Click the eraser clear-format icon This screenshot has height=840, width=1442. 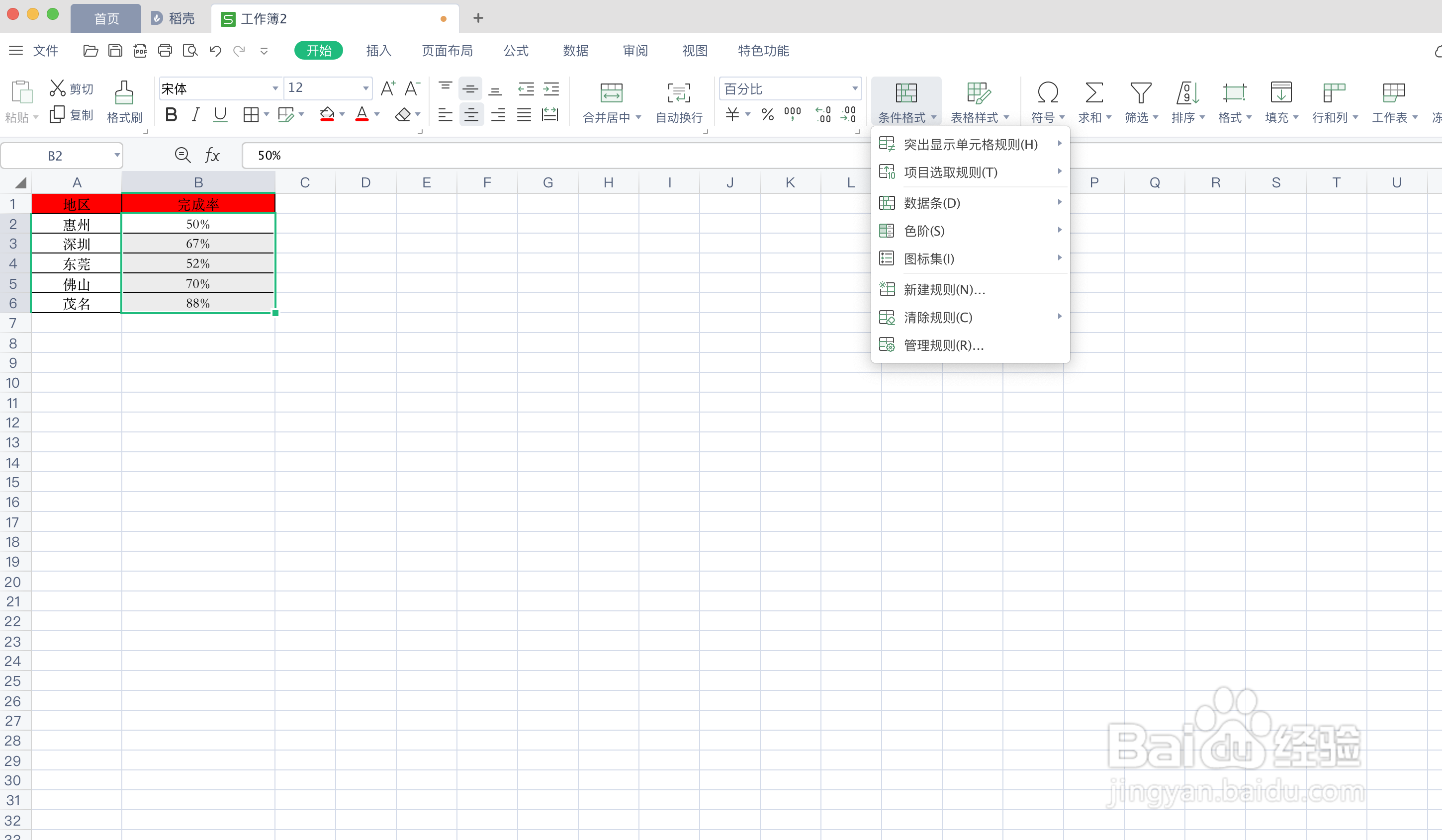tap(403, 115)
